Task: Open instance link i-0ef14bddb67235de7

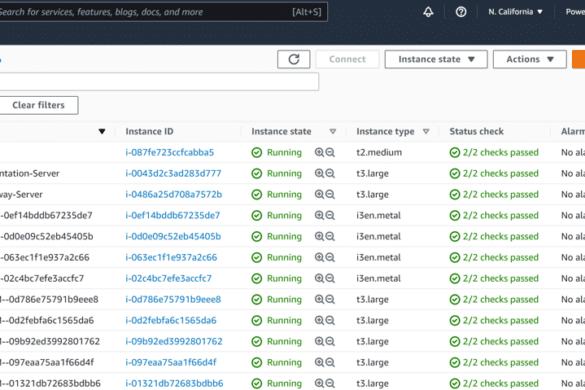Action: click(173, 215)
